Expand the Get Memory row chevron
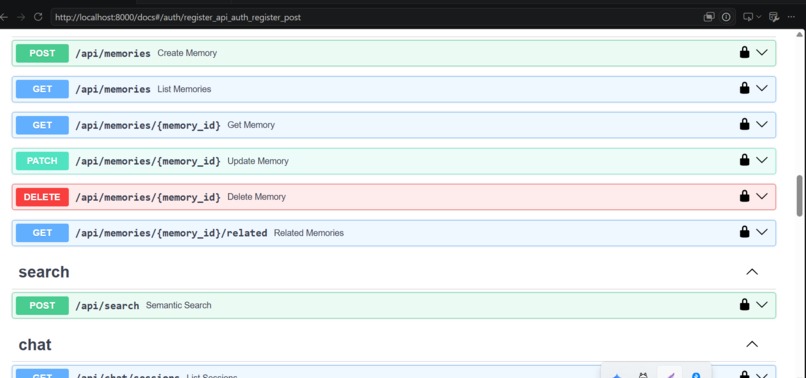806x378 pixels. (x=762, y=124)
